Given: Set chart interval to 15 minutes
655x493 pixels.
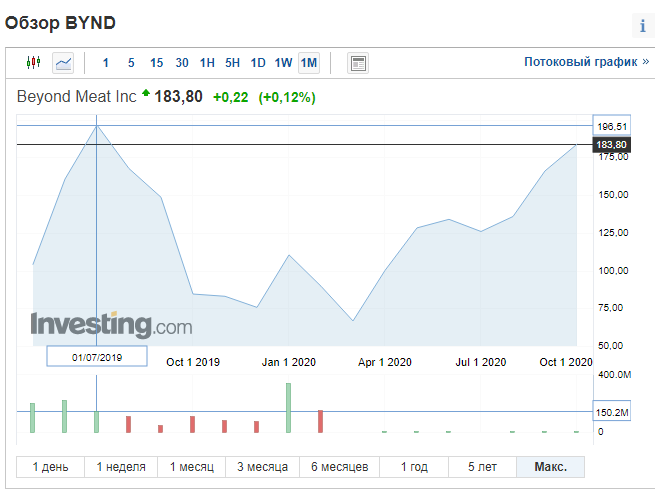Looking at the screenshot, I should tap(157, 63).
